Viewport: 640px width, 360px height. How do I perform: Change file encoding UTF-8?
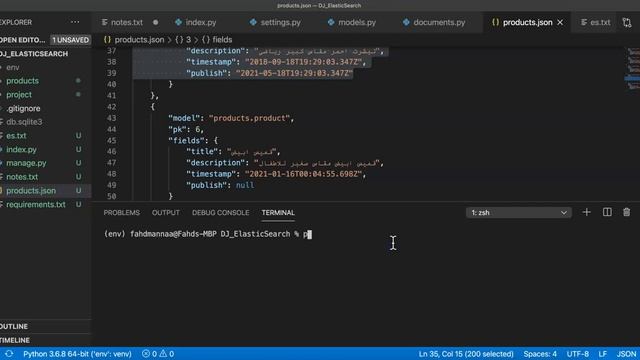577,354
